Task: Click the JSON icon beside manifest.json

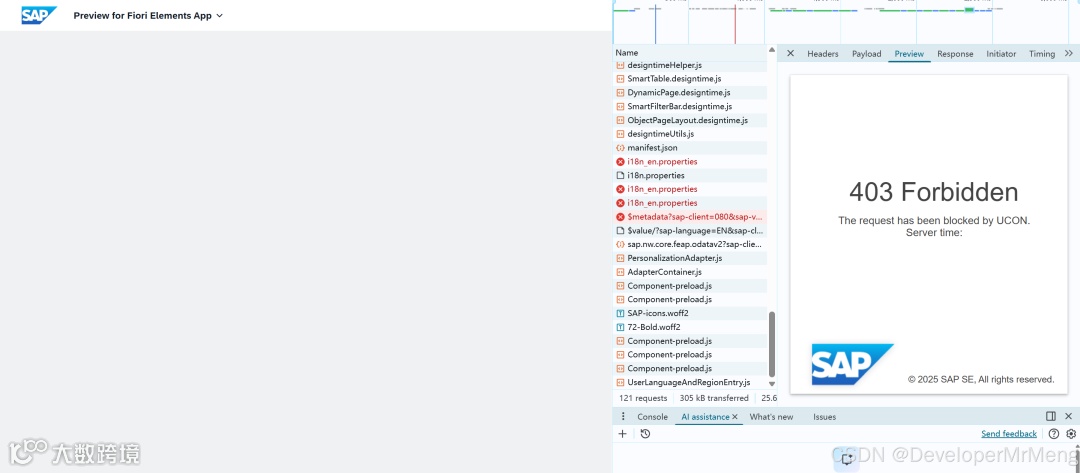Action: [620, 148]
